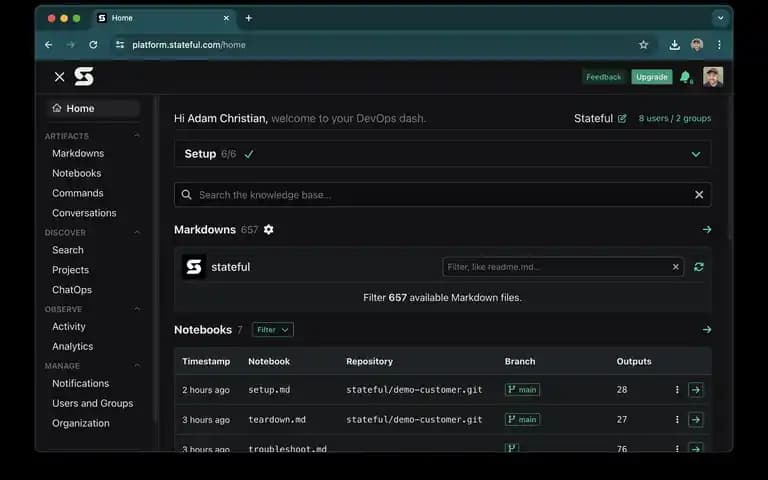Open browser three-dot menu
Screen dimensions: 768x480
pyautogui.click(x=719, y=45)
